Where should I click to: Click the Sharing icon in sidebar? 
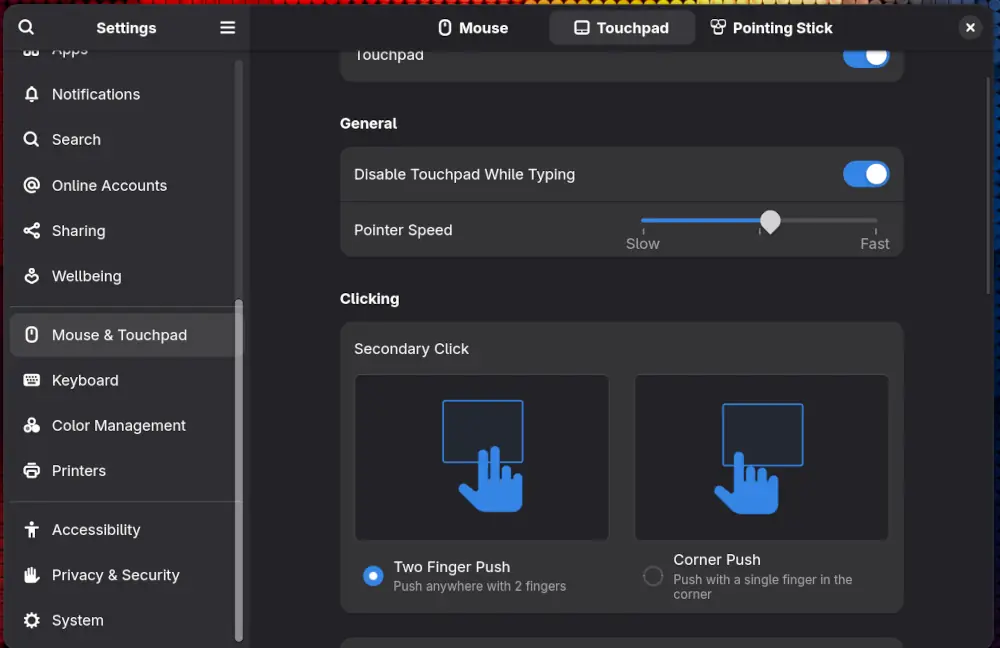(x=31, y=231)
